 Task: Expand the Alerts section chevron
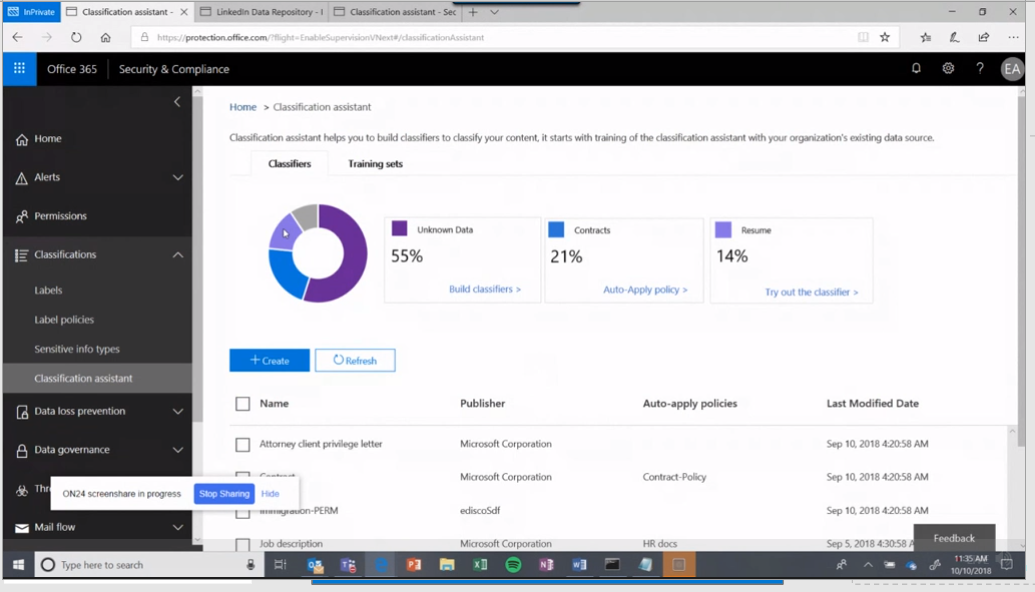pos(178,178)
